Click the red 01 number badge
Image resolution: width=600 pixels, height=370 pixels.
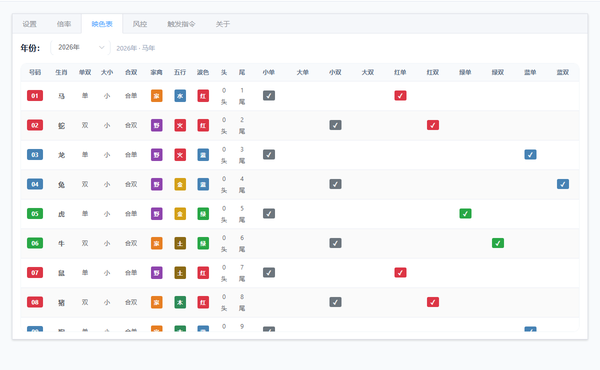[35, 96]
